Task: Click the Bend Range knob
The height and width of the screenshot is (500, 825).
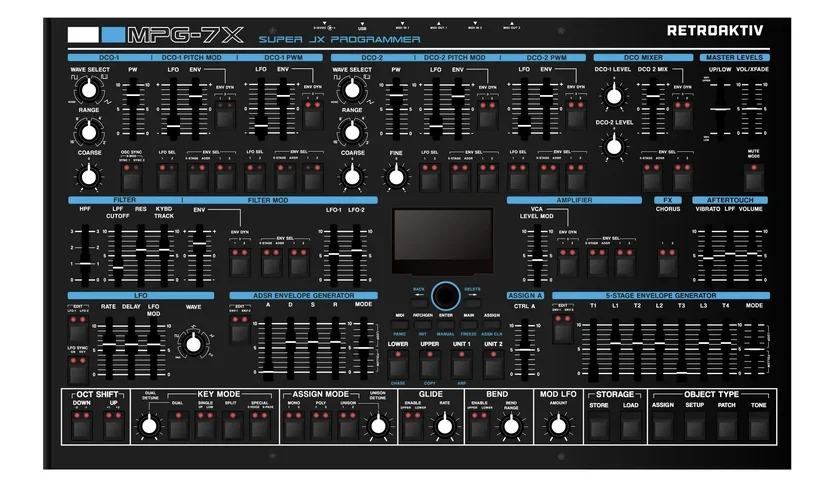Action: (511, 426)
